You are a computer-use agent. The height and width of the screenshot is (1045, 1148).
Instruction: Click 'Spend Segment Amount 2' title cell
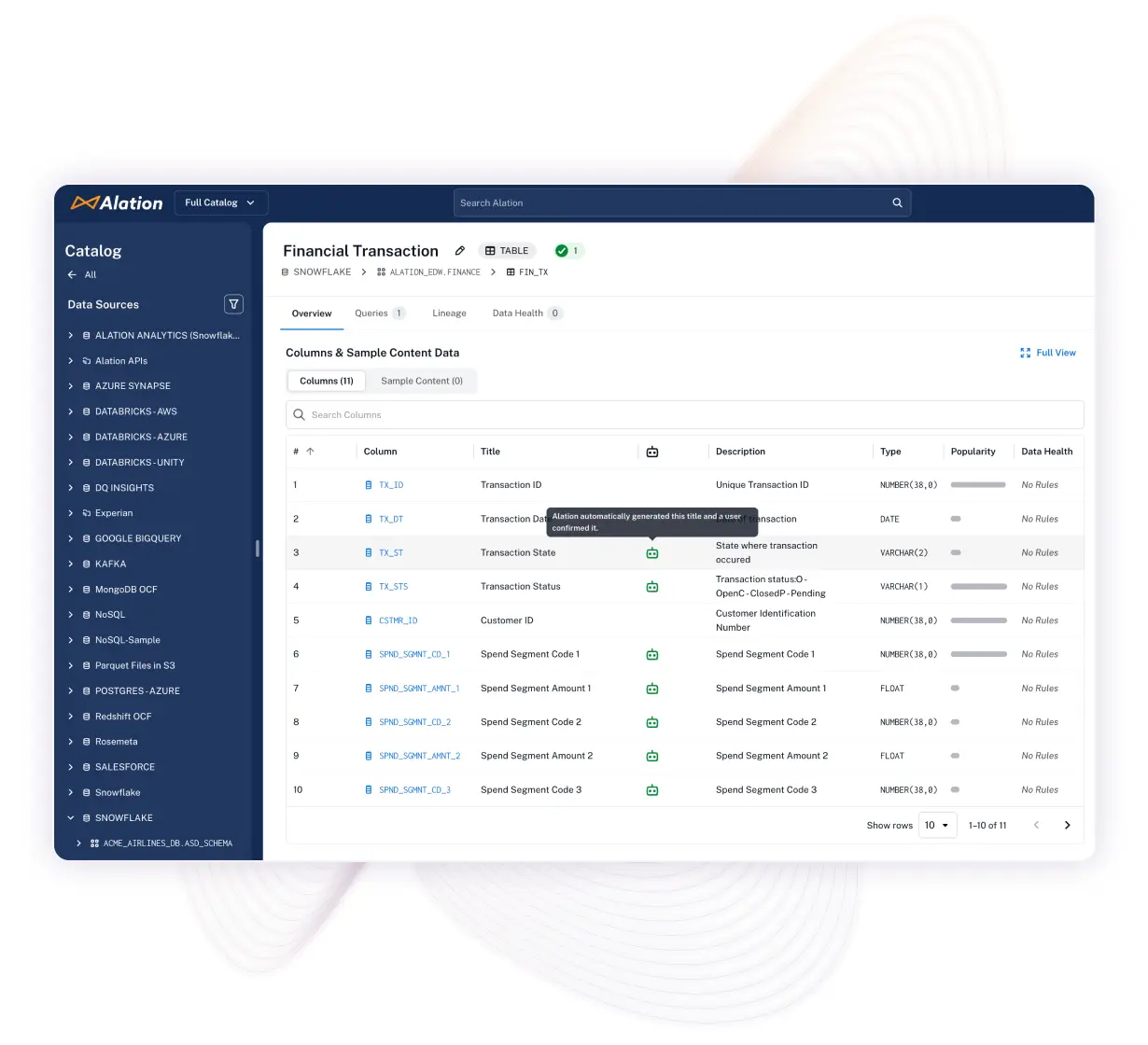pyautogui.click(x=537, y=756)
